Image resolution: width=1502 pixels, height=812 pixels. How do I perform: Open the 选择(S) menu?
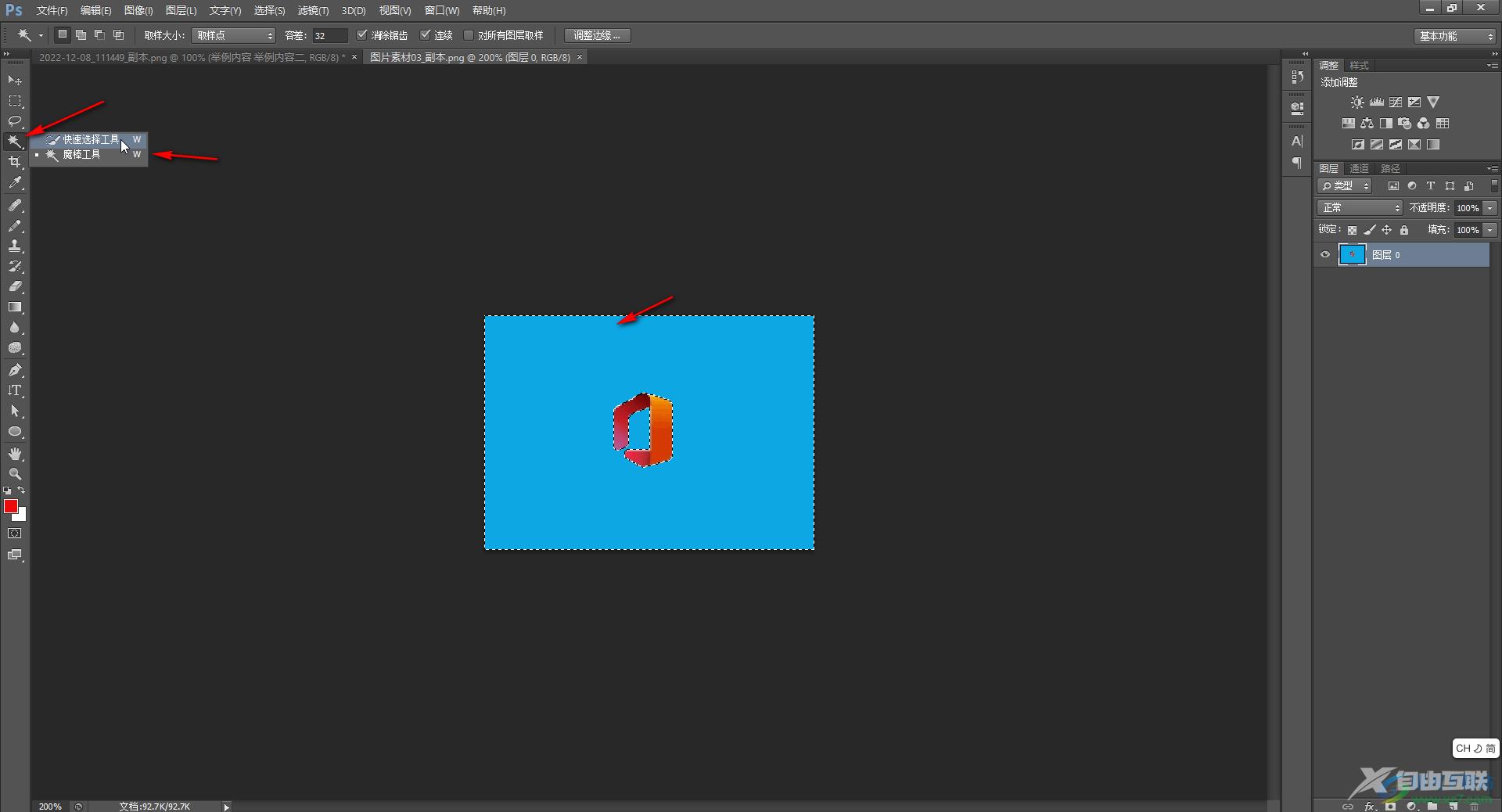(269, 11)
